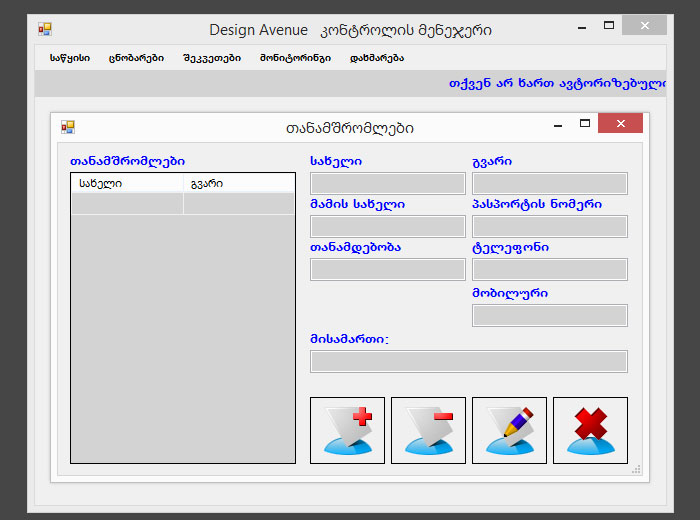Click the edit employee pencil button

pos(509,430)
